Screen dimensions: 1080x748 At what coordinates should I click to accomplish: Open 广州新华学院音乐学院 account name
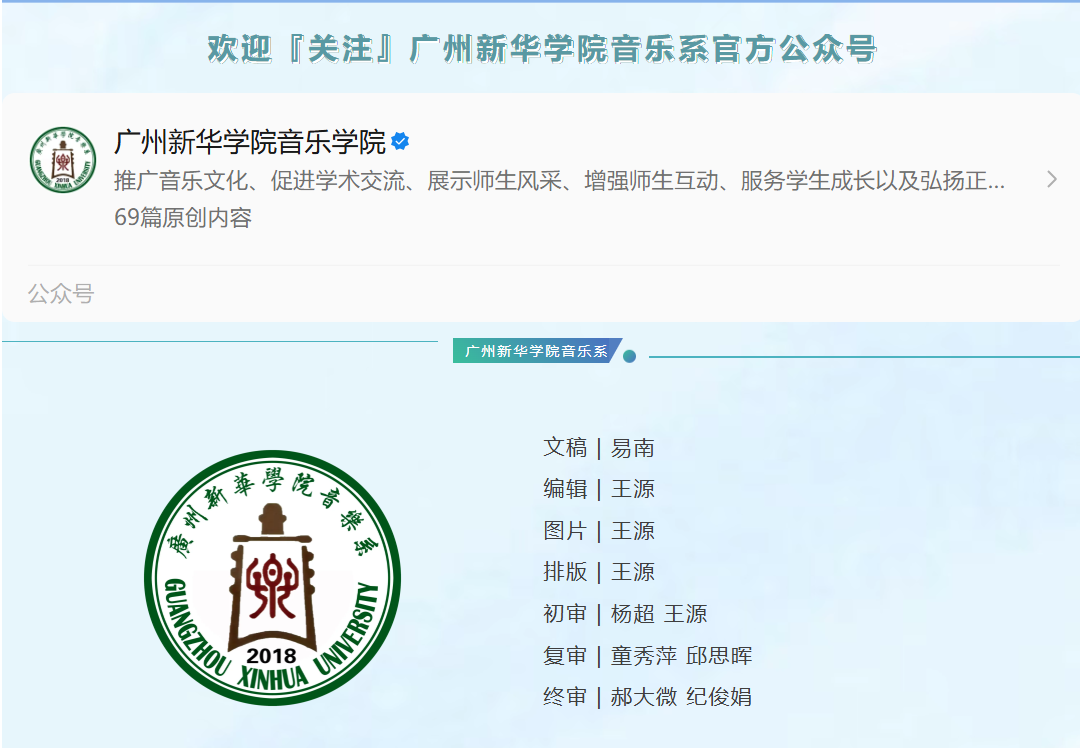pyautogui.click(x=250, y=142)
